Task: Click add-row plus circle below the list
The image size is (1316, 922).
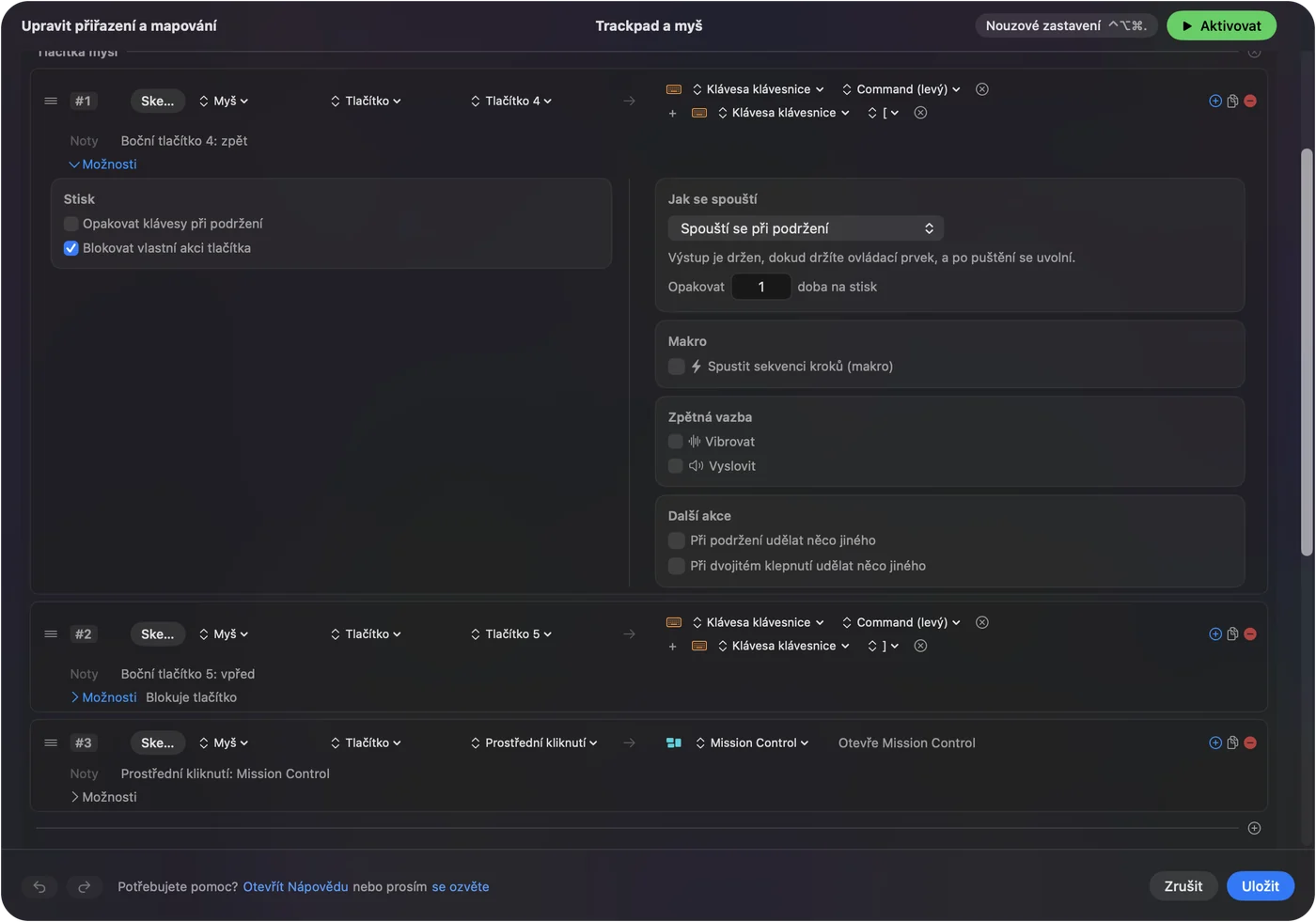Action: point(1254,828)
